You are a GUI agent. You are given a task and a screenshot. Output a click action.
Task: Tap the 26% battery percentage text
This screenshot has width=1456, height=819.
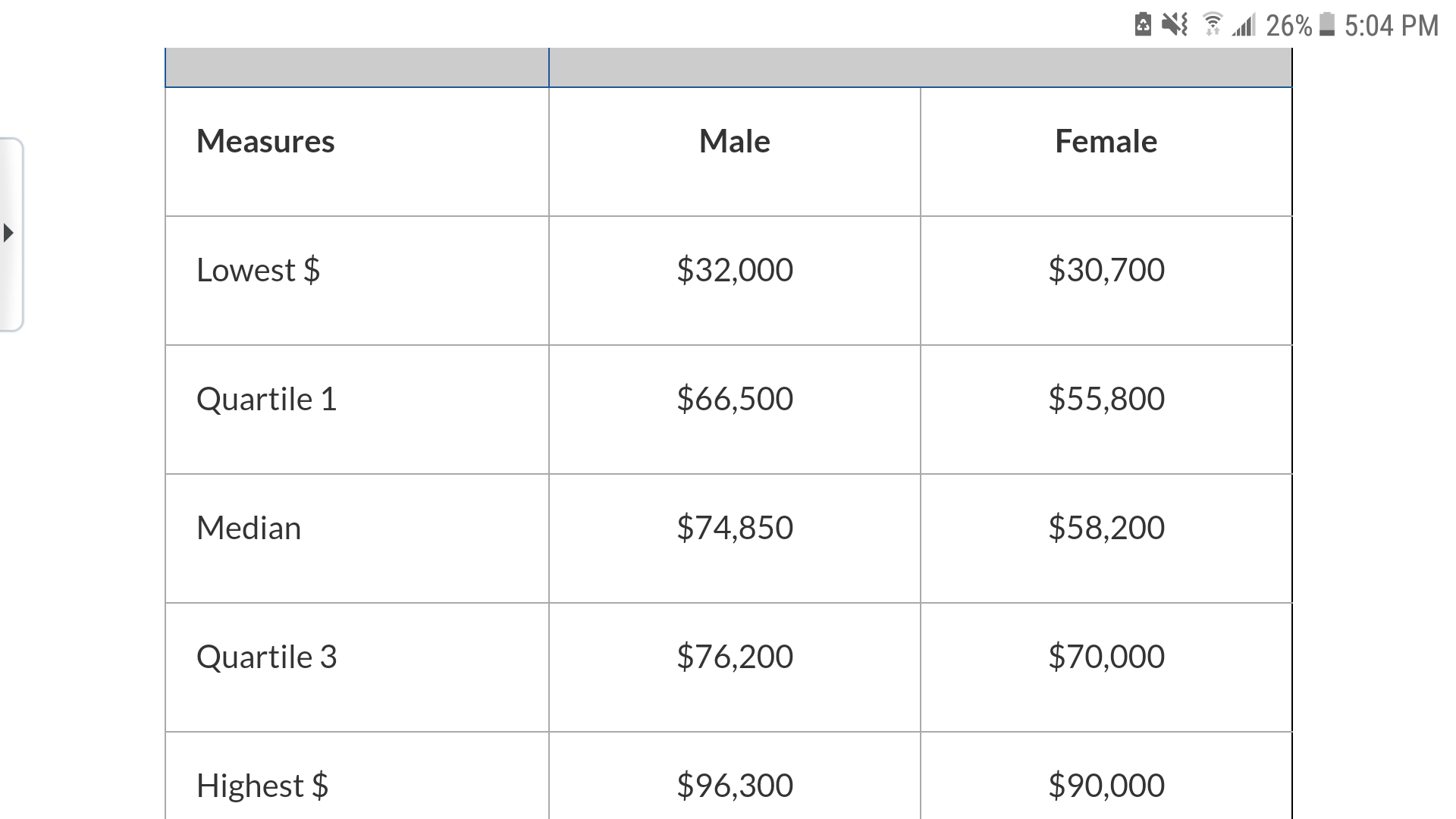[1288, 26]
